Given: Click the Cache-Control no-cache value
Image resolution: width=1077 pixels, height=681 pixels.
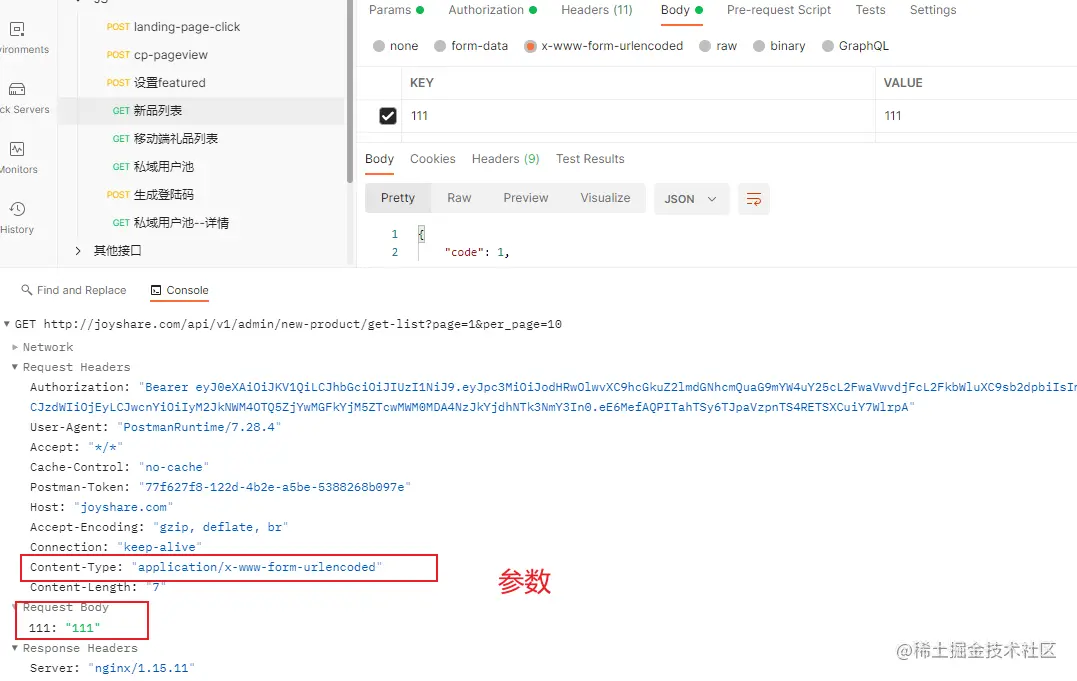Looking at the screenshot, I should pos(174,467).
